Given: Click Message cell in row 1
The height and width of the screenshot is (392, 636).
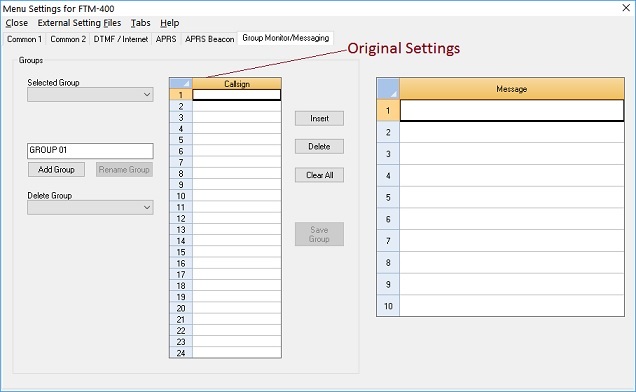Looking at the screenshot, I should click(512, 110).
